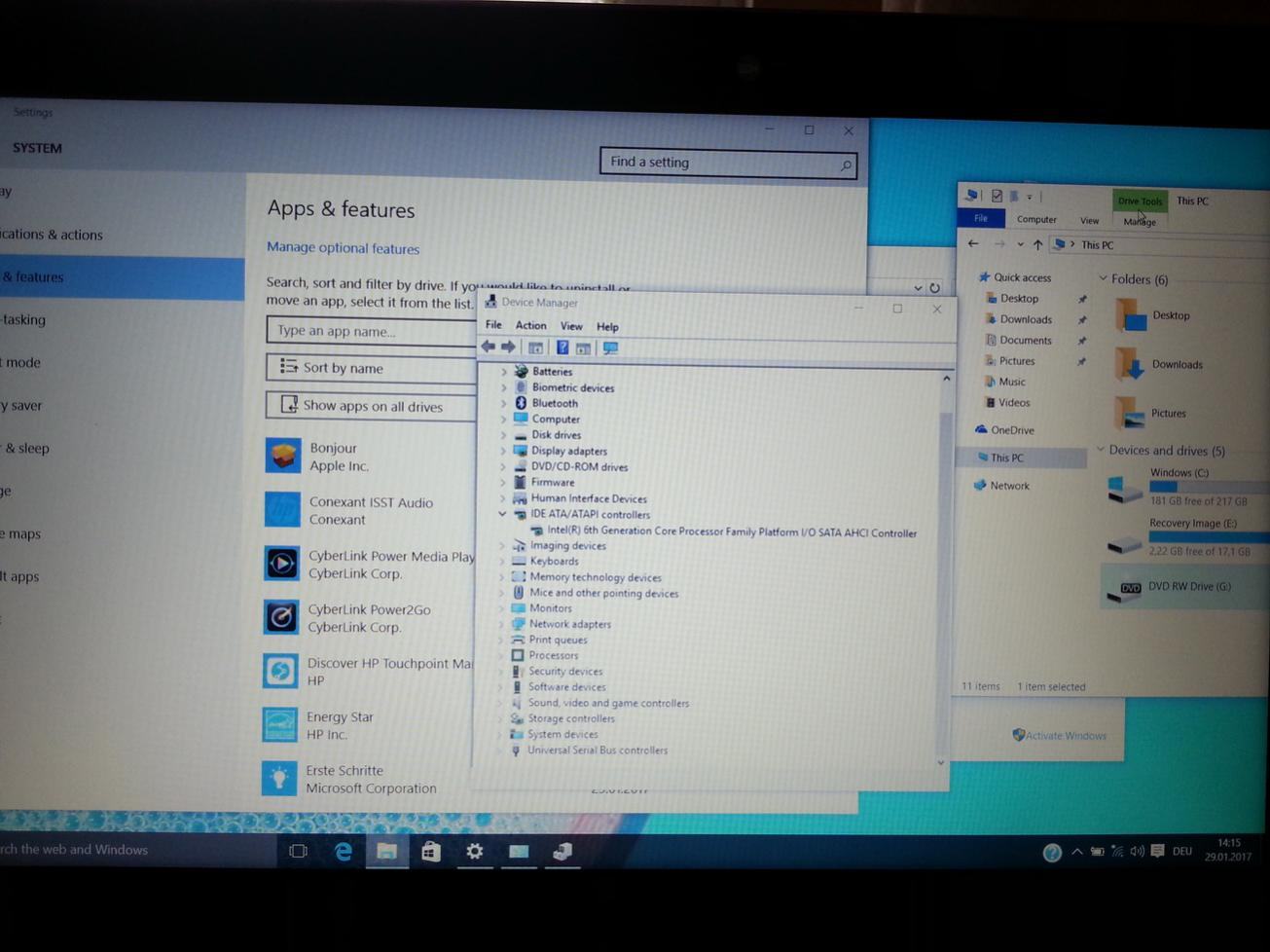Select the Windows (C:) drive icon
Image resolution: width=1270 pixels, height=952 pixels.
click(x=1124, y=490)
